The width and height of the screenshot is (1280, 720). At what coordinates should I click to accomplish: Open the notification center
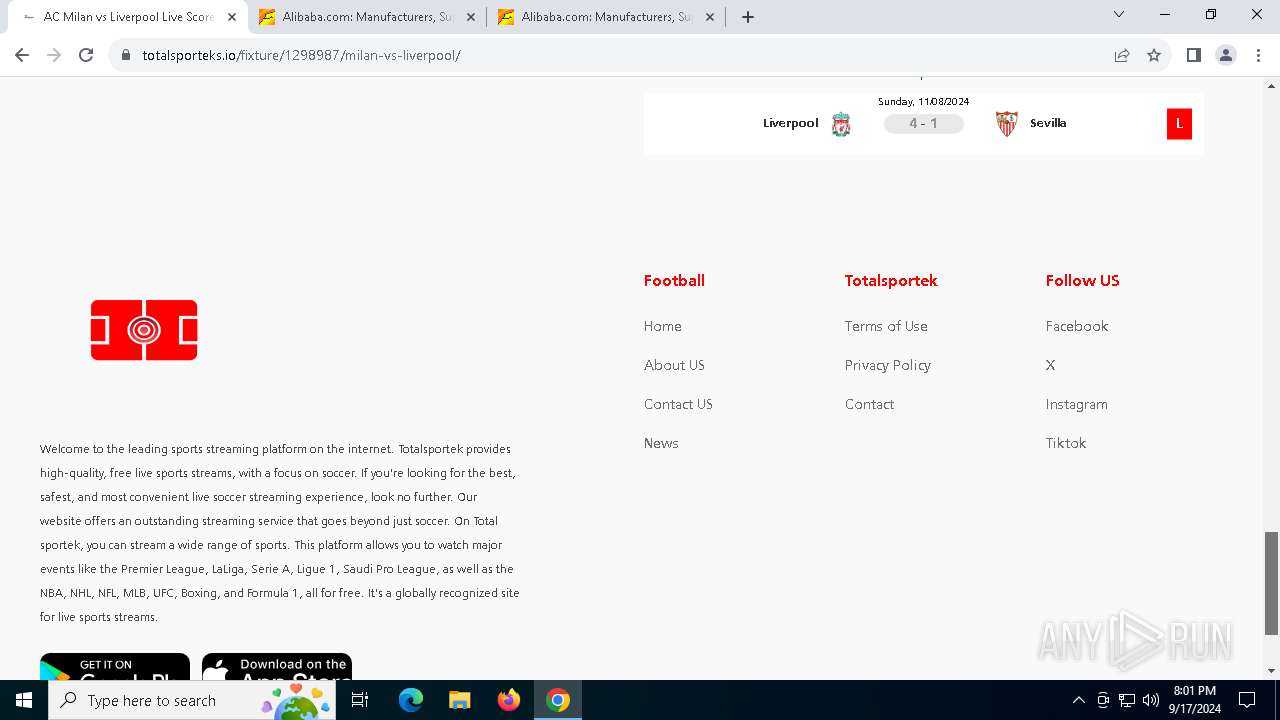[x=1247, y=700]
